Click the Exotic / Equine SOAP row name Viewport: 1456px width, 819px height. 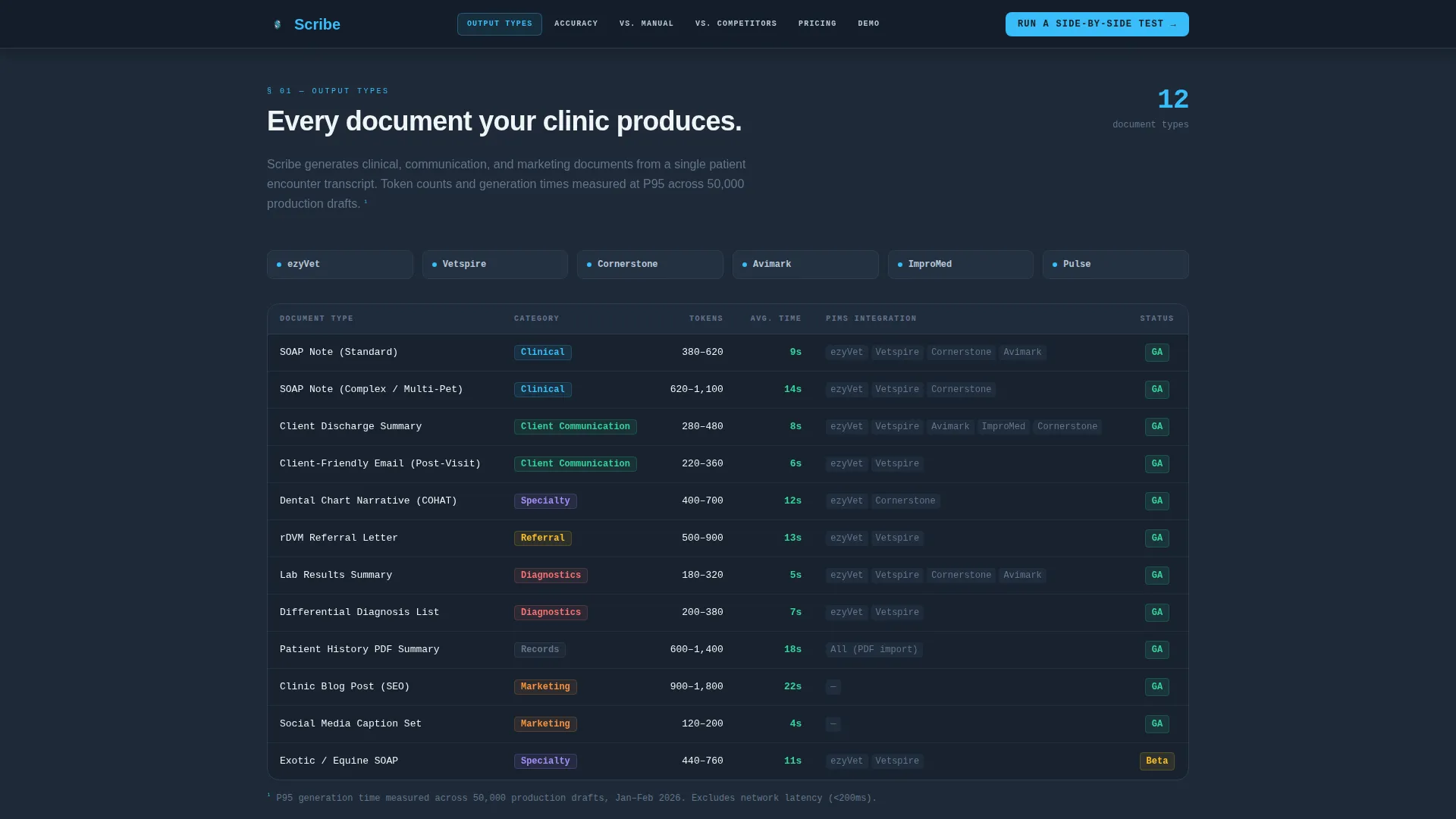pyautogui.click(x=339, y=761)
